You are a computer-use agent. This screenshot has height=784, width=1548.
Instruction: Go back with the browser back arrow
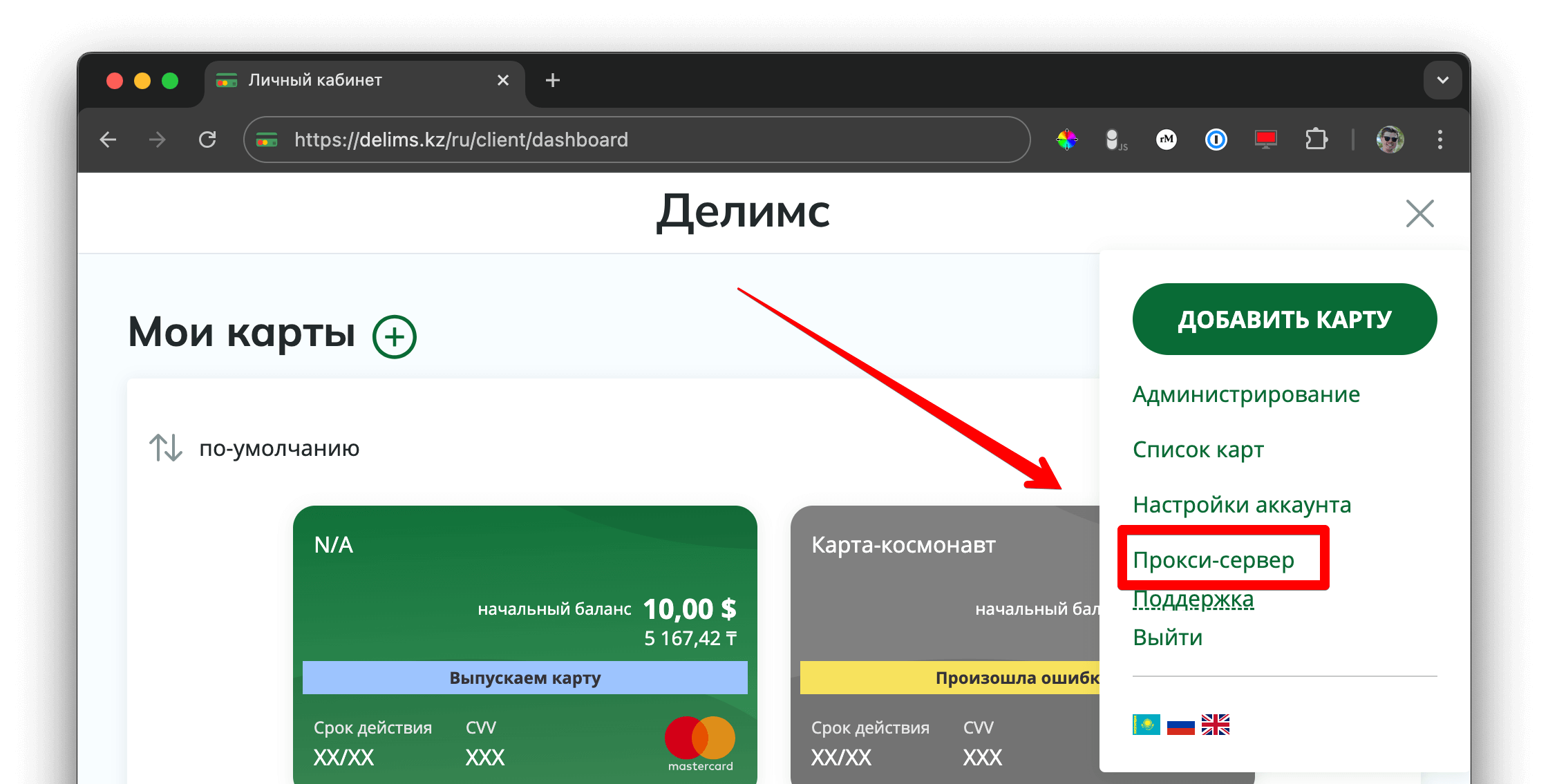tap(108, 140)
